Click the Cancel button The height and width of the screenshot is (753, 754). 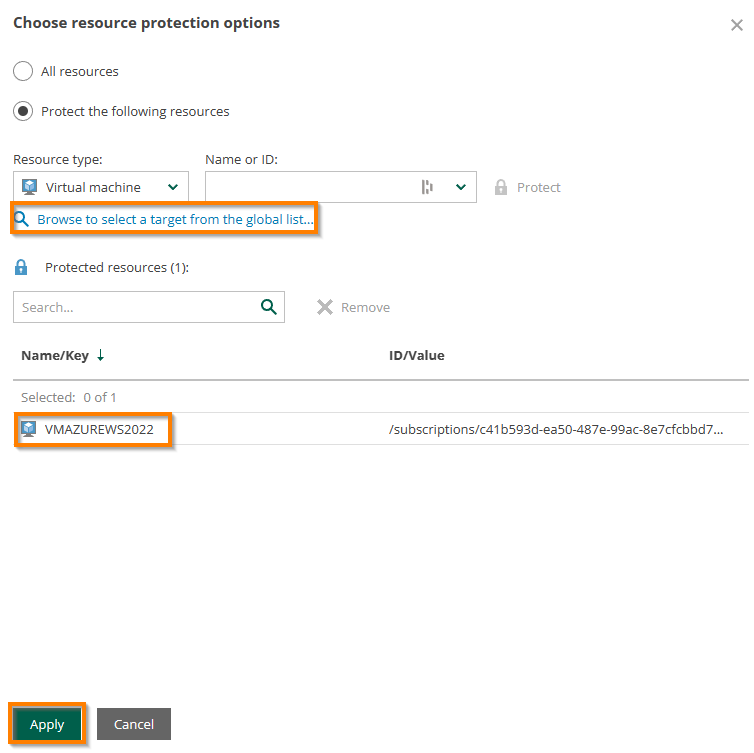coord(134,725)
